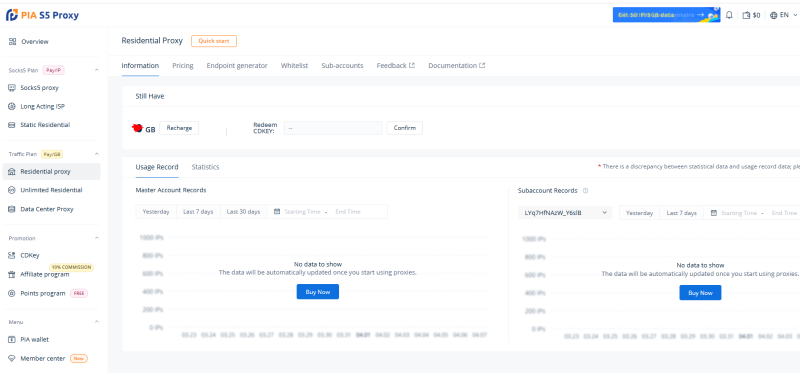Screen dimensions: 800x373
Task: Click the Data Center Proxy icon
Action: [12, 209]
